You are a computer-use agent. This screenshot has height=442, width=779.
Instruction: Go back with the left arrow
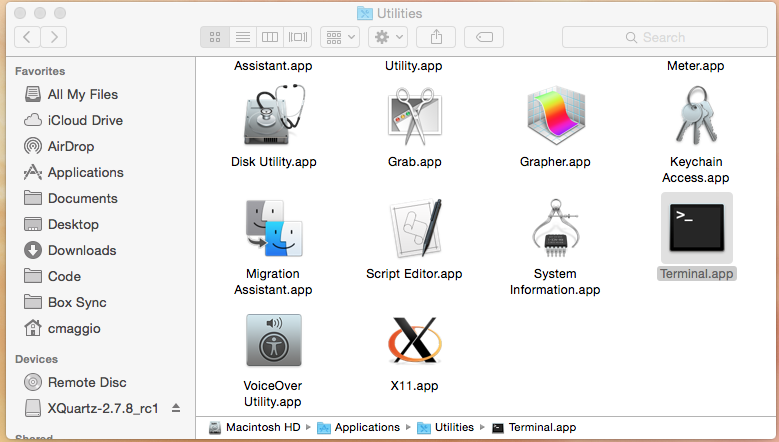(27, 37)
